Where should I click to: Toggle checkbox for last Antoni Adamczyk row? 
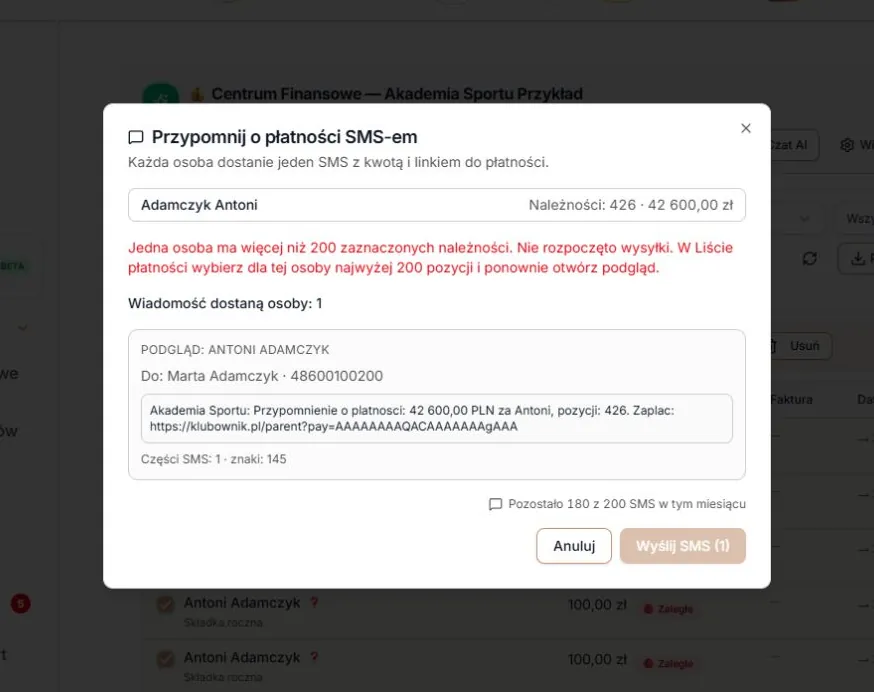(165, 659)
